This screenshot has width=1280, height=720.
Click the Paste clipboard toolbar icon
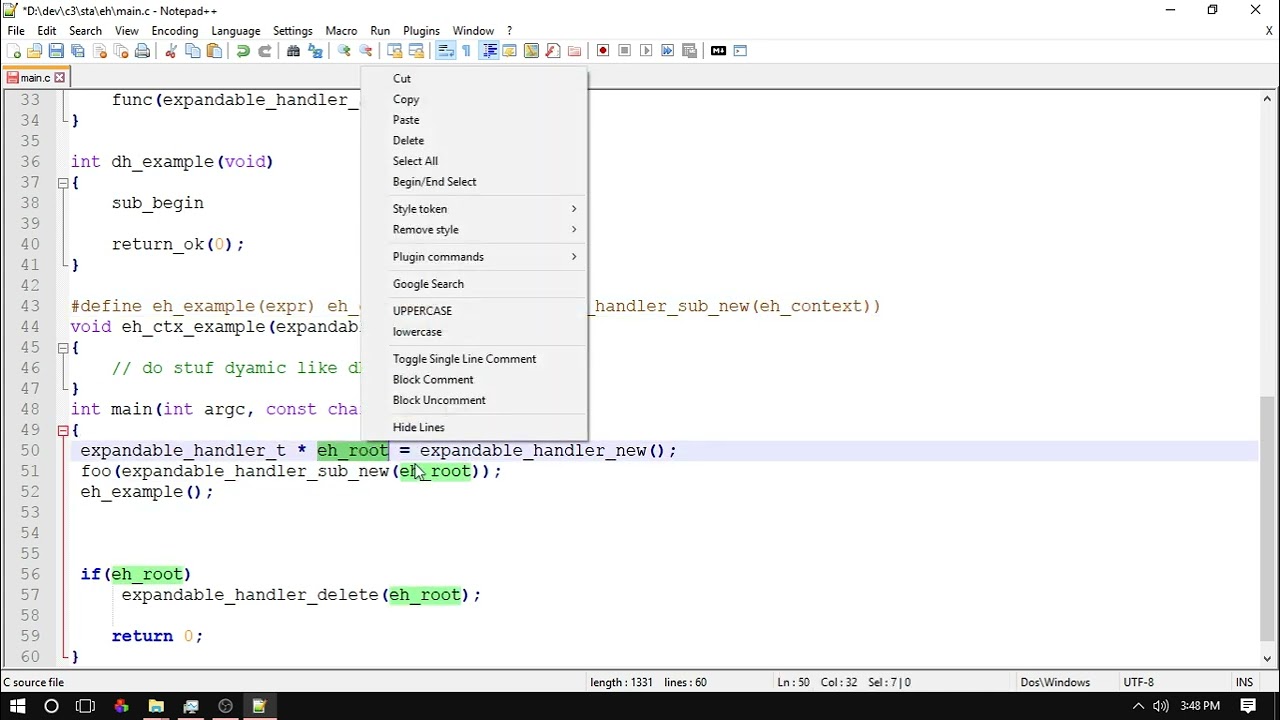[214, 51]
